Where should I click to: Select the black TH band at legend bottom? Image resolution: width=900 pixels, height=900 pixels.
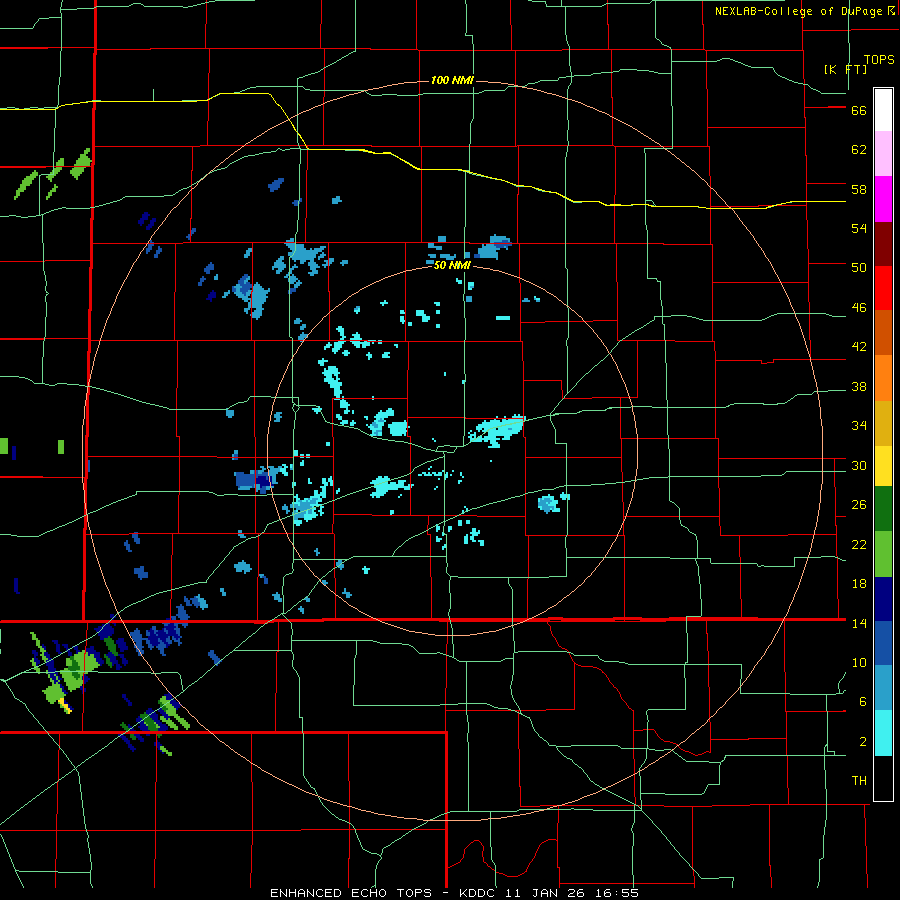(883, 778)
